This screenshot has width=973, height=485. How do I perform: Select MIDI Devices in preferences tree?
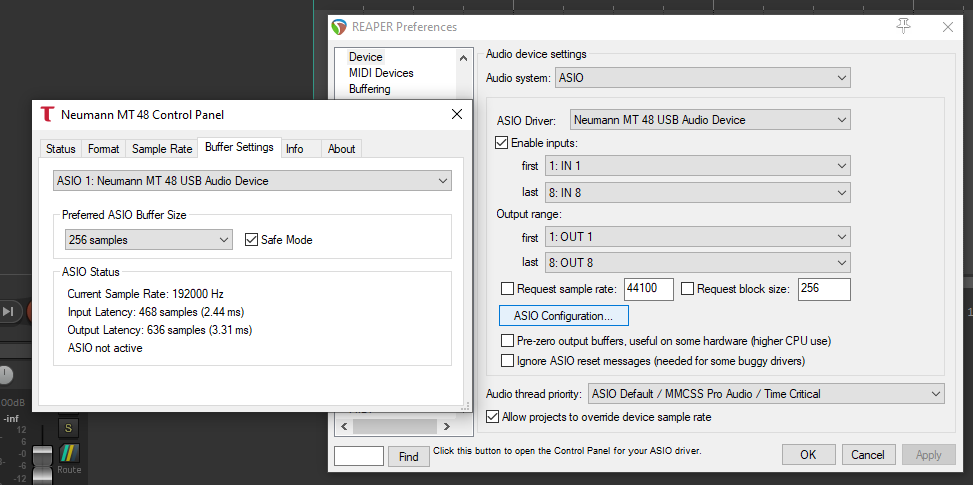[x=381, y=73]
